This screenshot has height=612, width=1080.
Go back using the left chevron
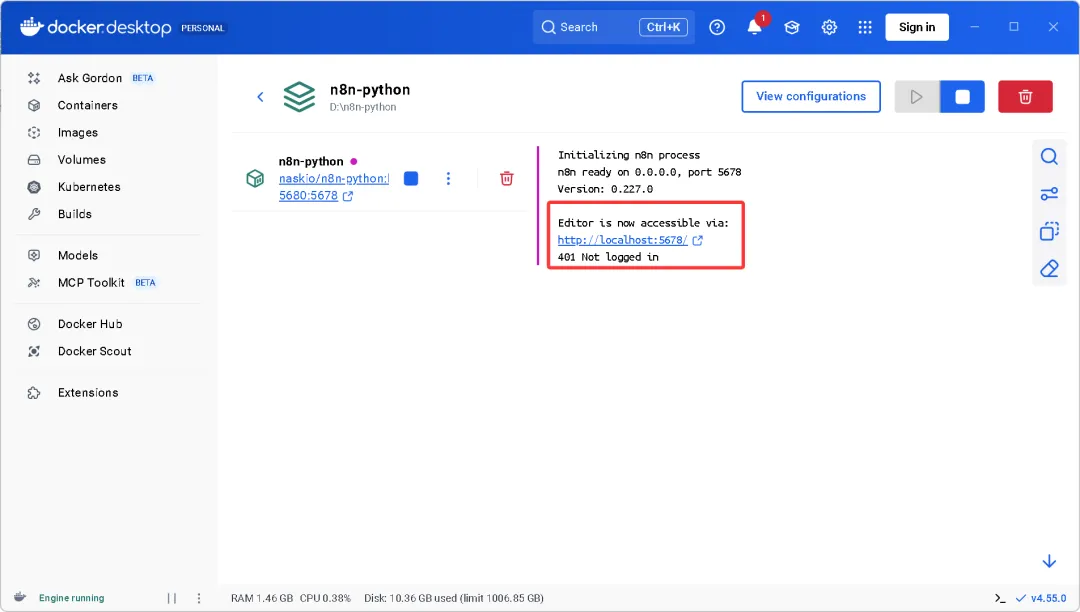[260, 97]
